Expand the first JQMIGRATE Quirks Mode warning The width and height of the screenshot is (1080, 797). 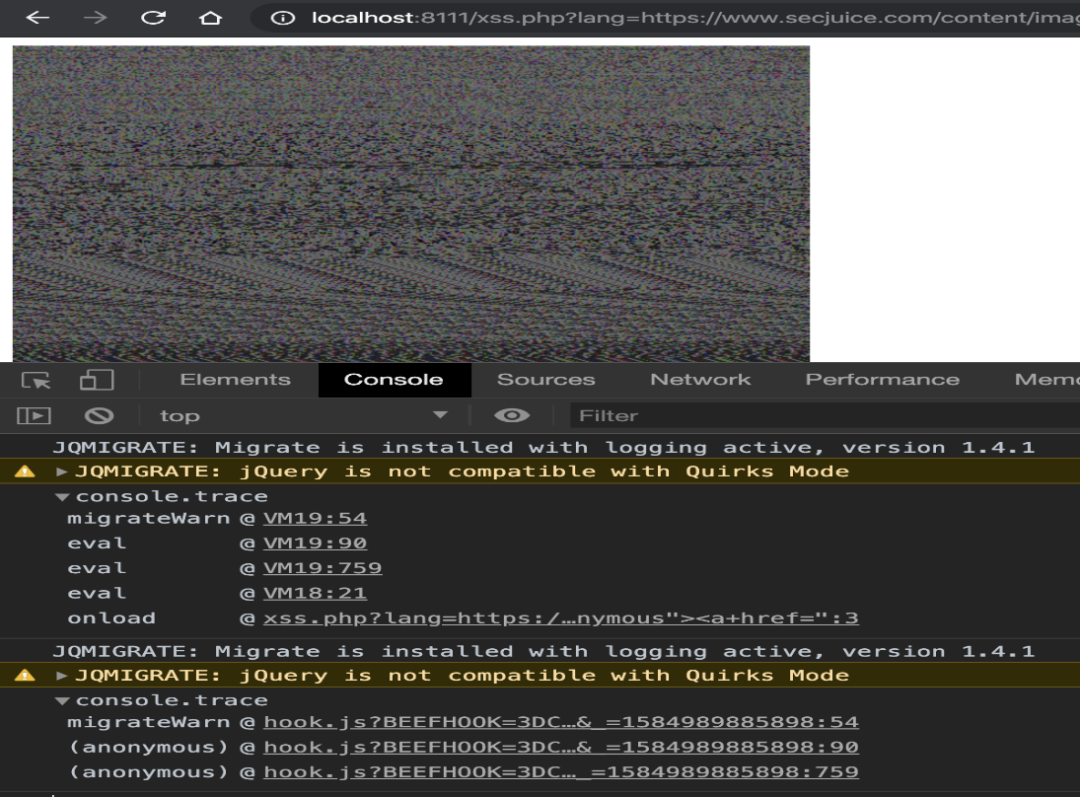(x=61, y=472)
